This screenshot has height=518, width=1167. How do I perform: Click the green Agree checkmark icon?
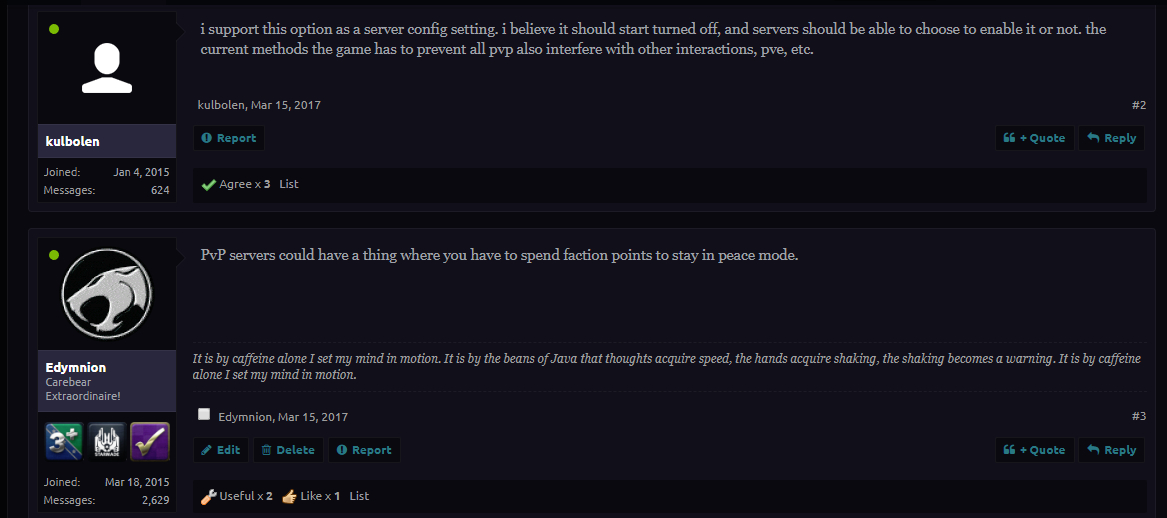click(x=208, y=184)
